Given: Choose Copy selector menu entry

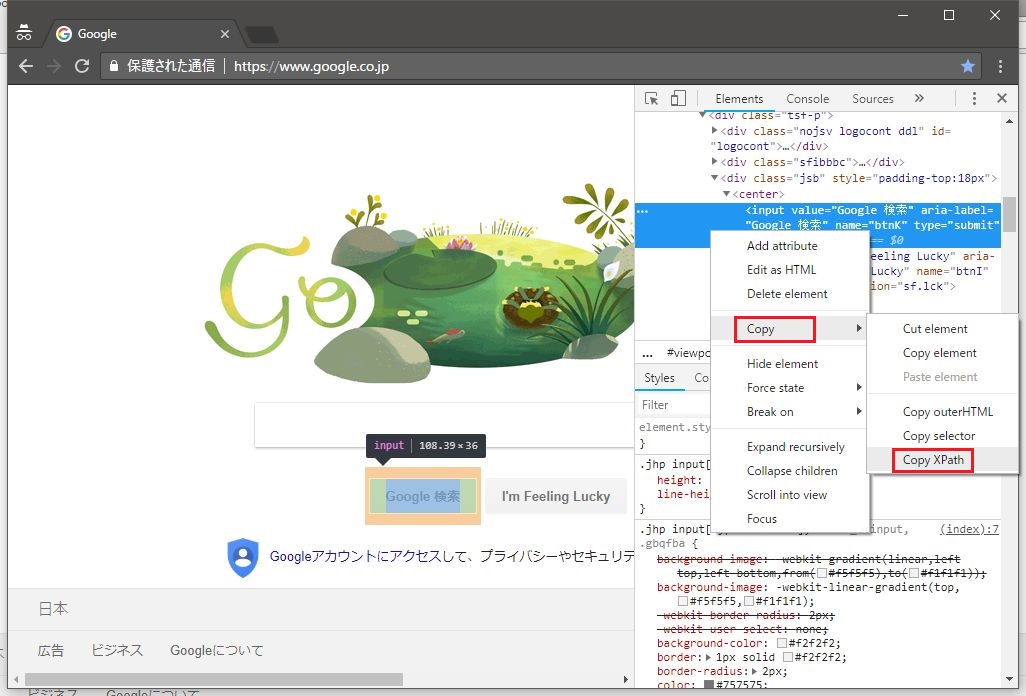Looking at the screenshot, I should (938, 436).
